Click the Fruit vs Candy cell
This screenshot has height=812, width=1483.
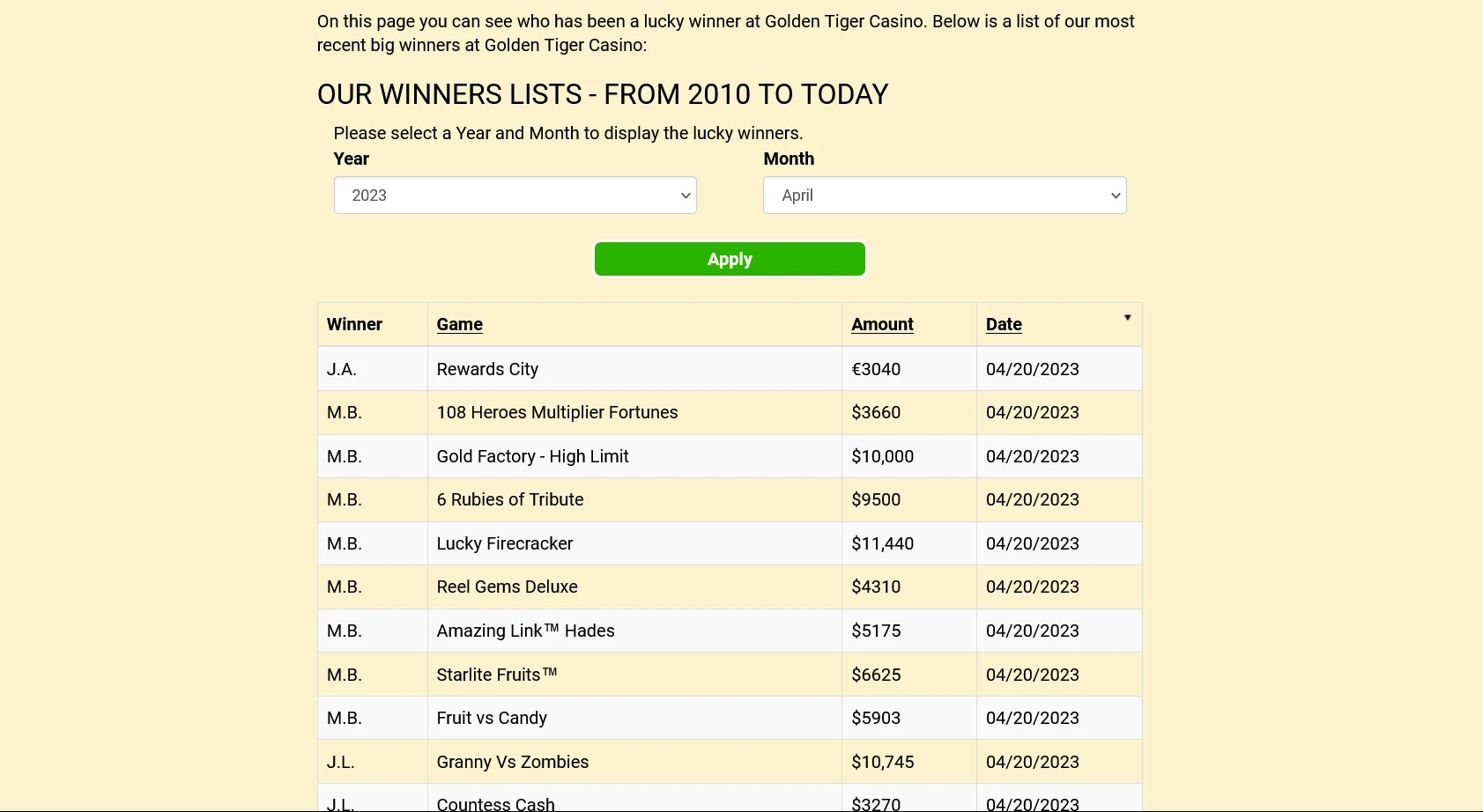[634, 718]
